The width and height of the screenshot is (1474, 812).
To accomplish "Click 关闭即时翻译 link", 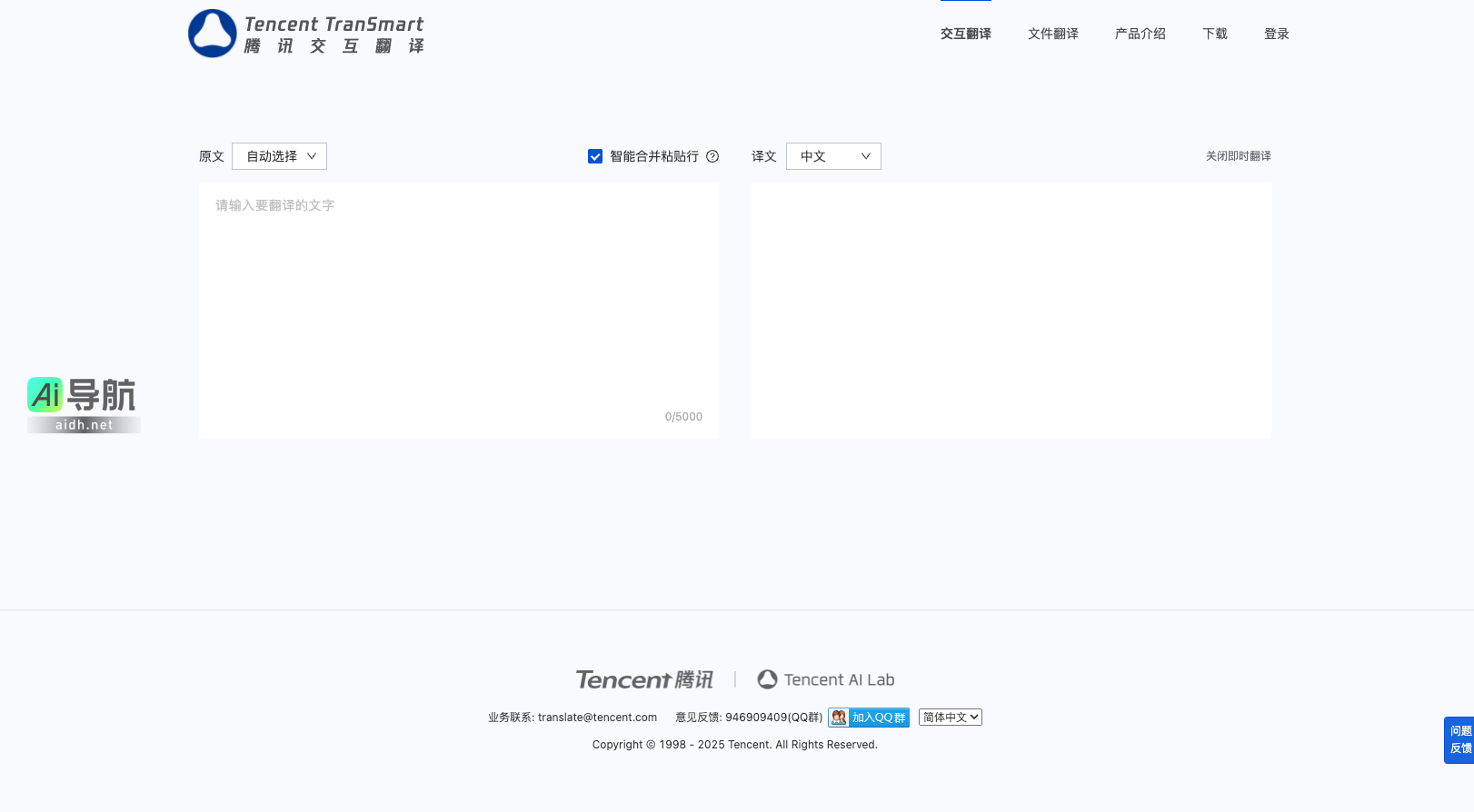I will click(1238, 156).
